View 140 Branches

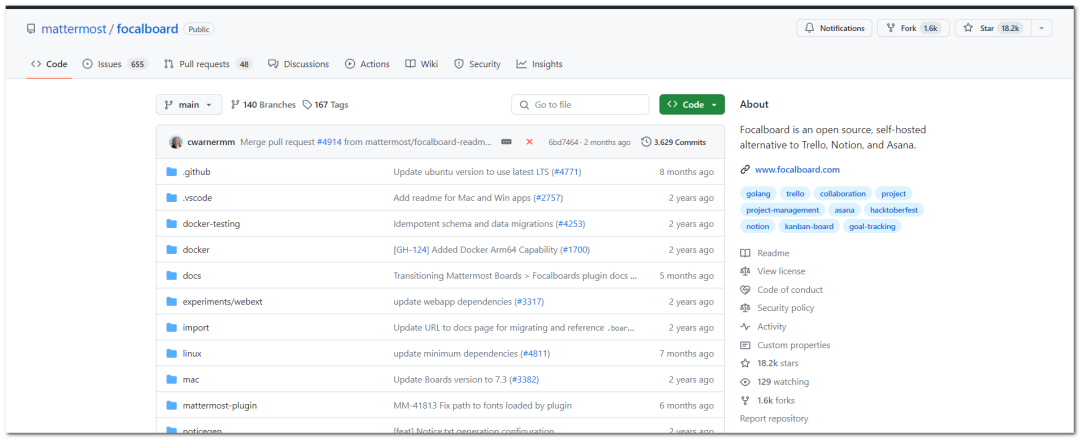pyautogui.click(x=262, y=105)
